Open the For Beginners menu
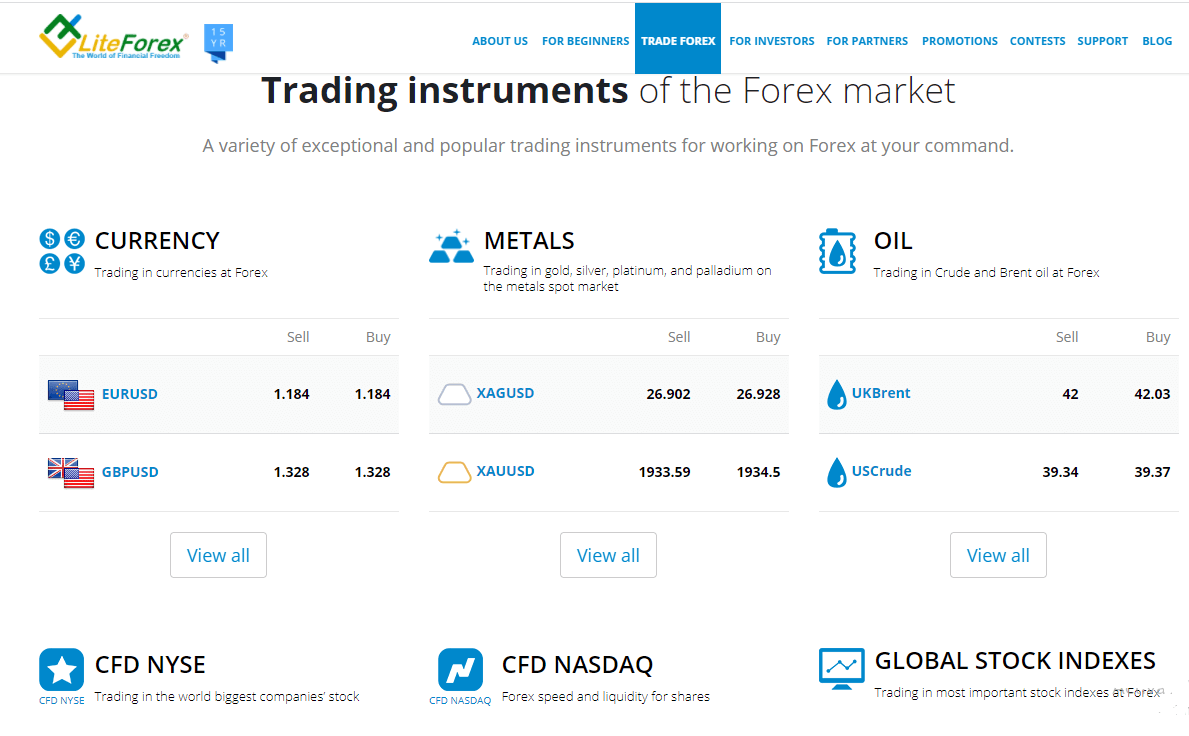The image size is (1189, 736). [585, 41]
